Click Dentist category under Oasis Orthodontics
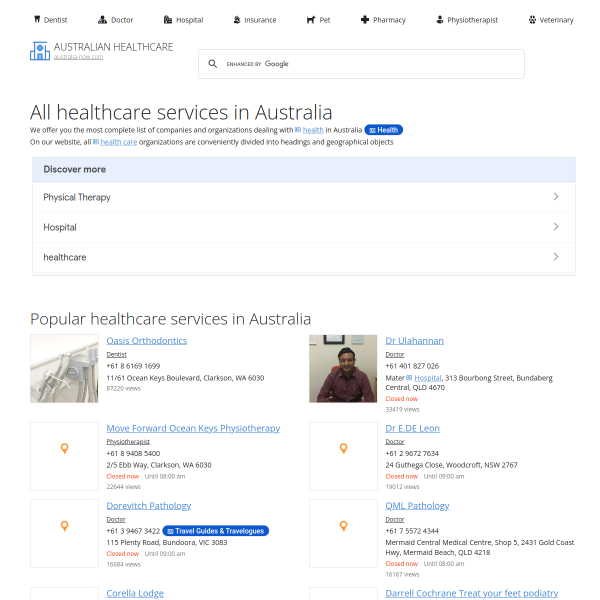The image size is (600, 600). pyautogui.click(x=116, y=355)
